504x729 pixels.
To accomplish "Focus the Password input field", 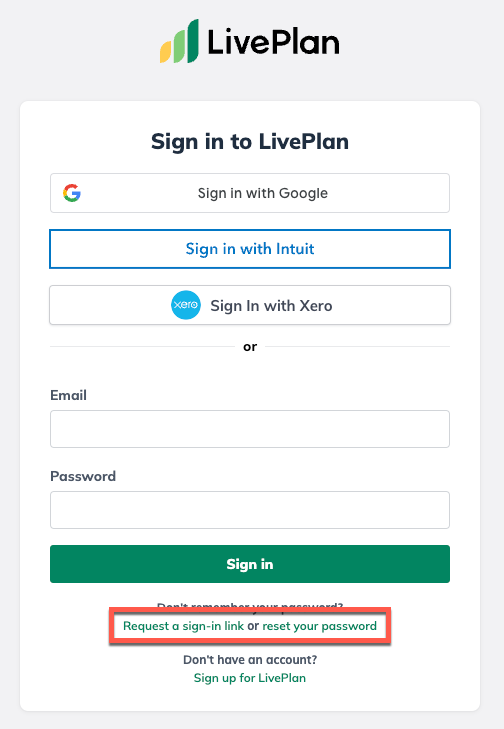I will tap(250, 510).
